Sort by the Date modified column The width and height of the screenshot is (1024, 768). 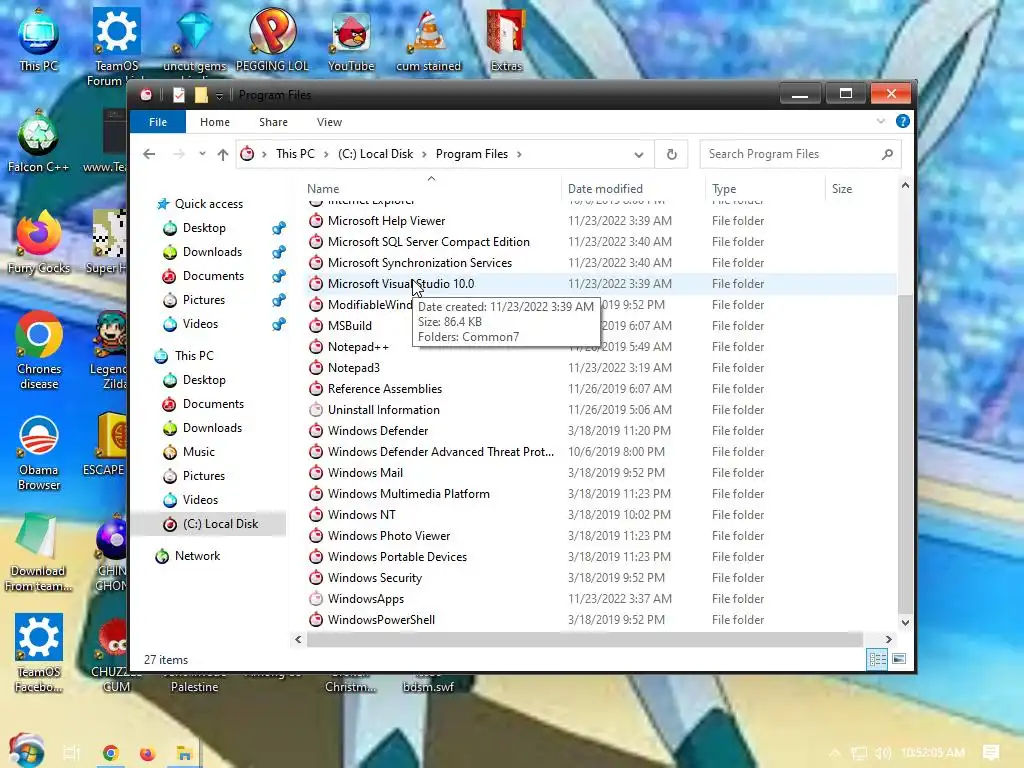(x=633, y=189)
